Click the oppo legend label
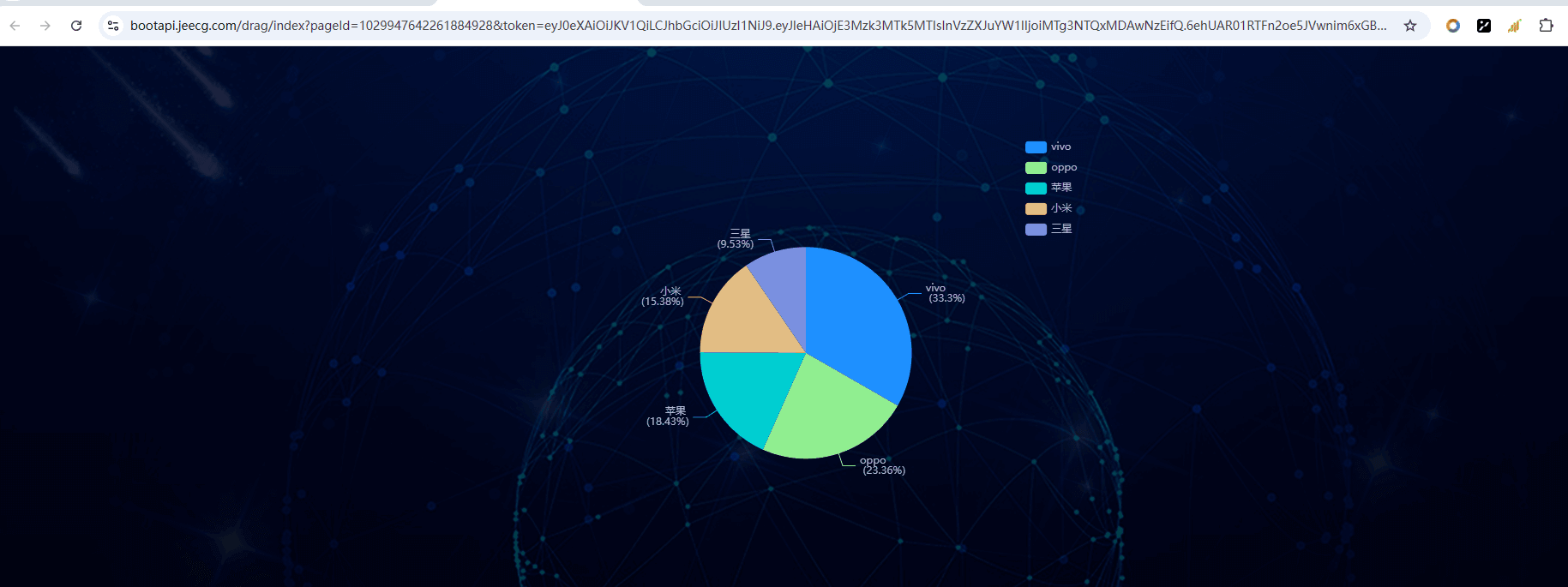Screen dimensions: 1568x587 pos(1064,168)
